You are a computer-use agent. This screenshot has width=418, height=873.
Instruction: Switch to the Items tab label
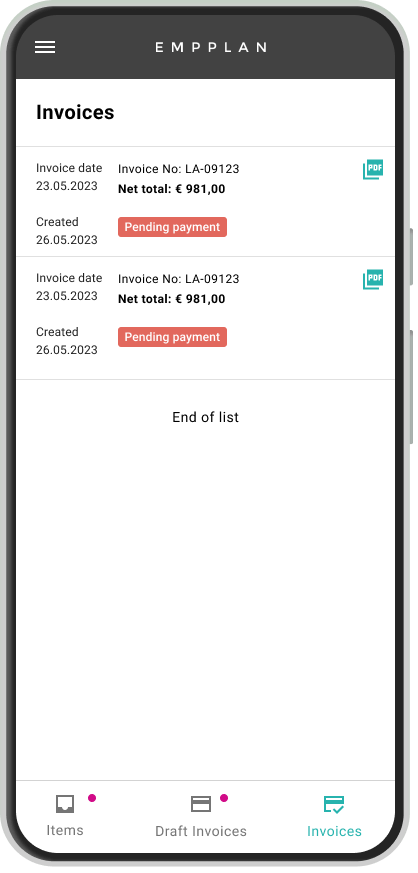point(65,830)
